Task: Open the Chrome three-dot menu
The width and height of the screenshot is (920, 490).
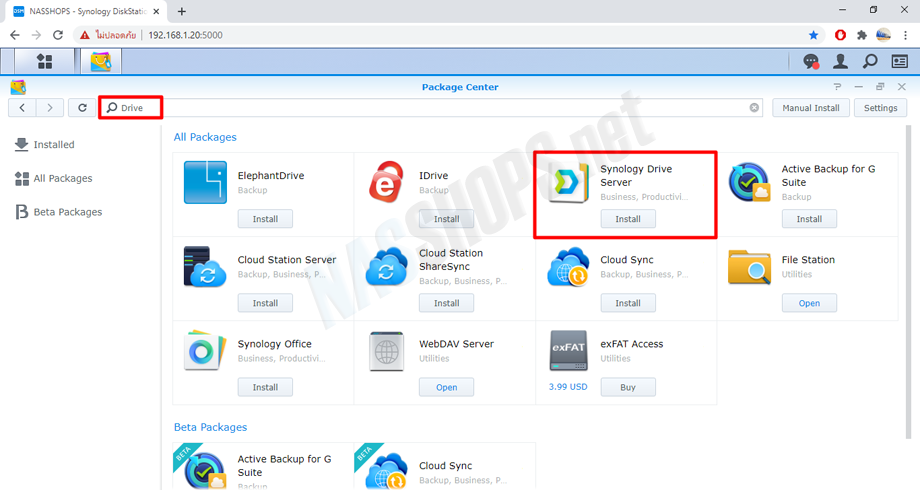Action: [x=906, y=35]
